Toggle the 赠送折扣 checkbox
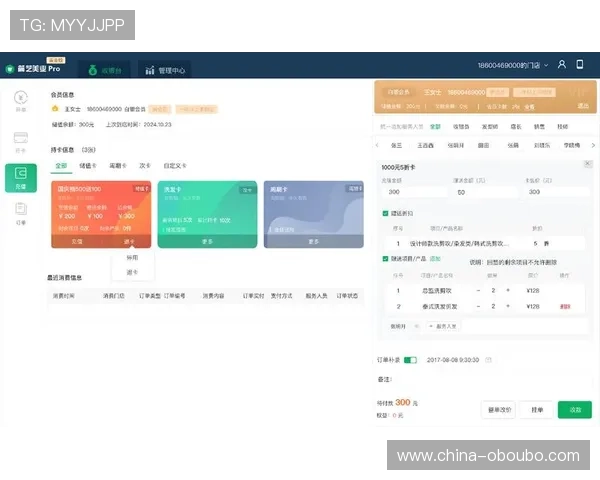 click(x=385, y=213)
